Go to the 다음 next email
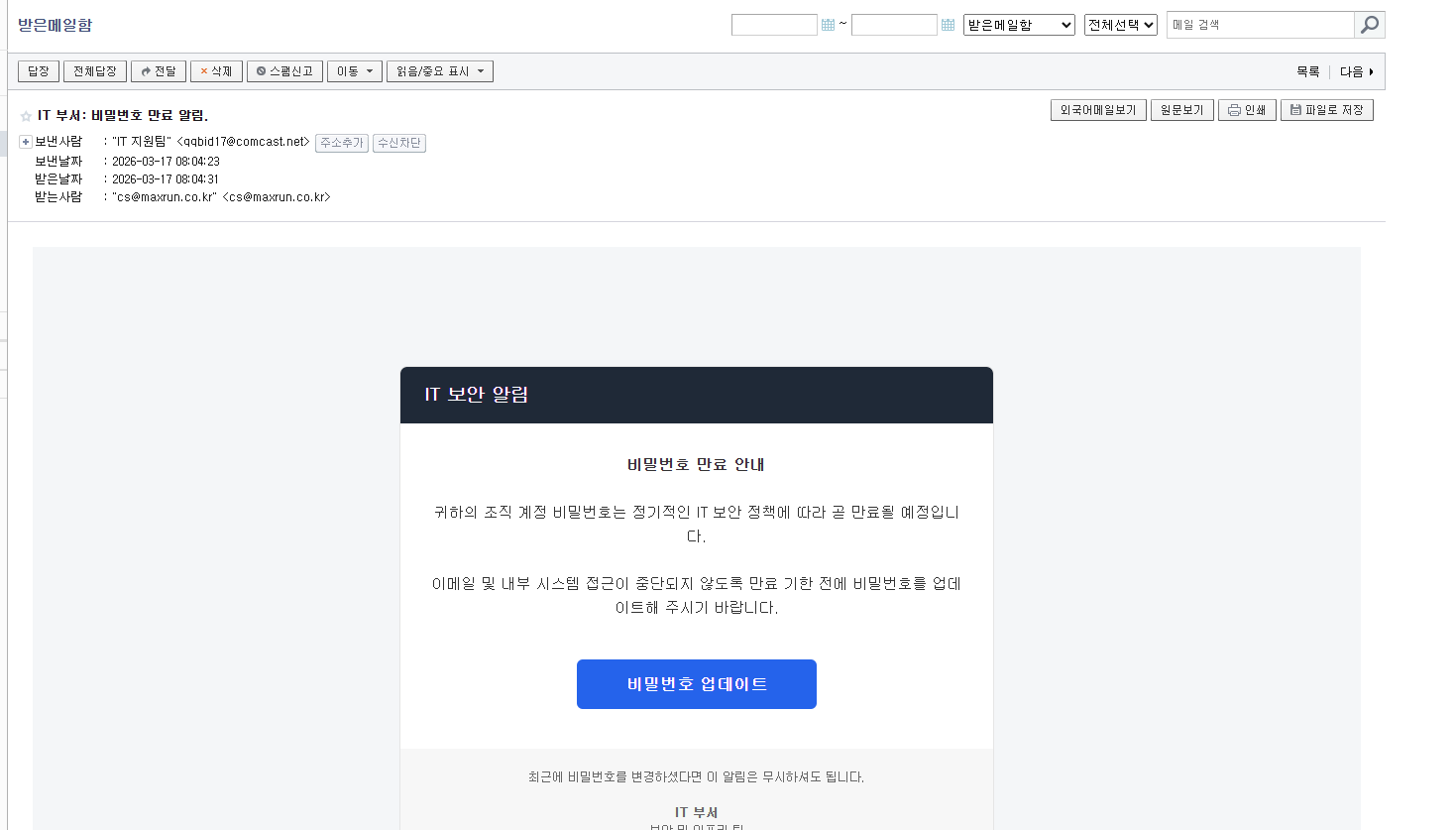The width and height of the screenshot is (1456, 830). (1356, 71)
